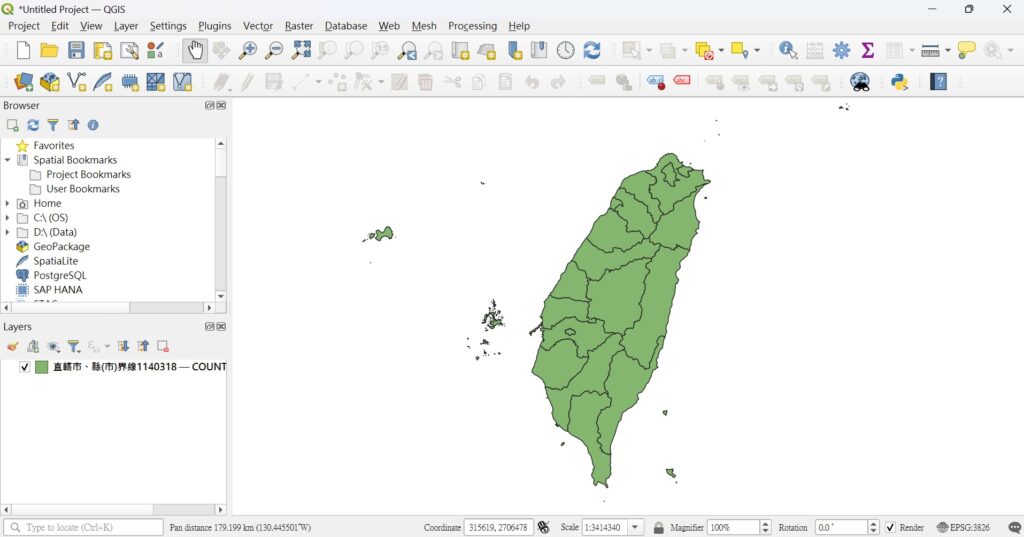Select the Measure Line ruler tool
Viewport: 1024px width, 537px height.
click(x=930, y=50)
